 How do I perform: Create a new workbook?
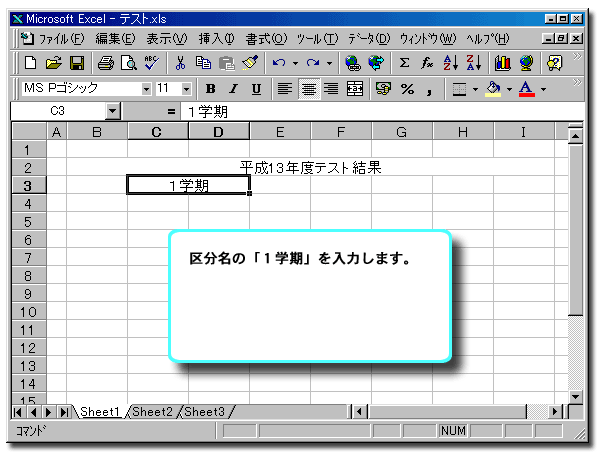point(30,63)
